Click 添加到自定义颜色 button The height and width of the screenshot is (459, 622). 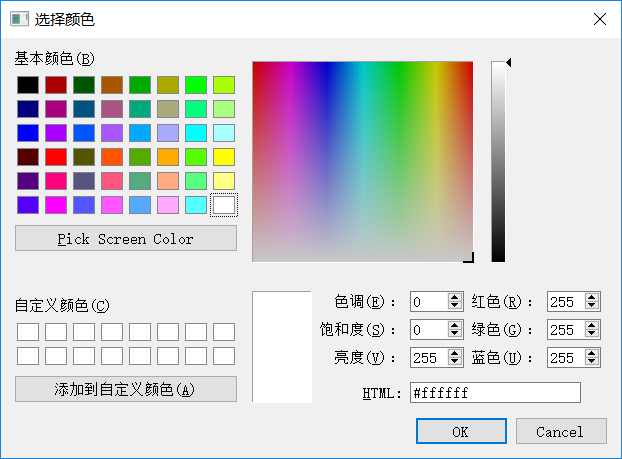pyautogui.click(x=126, y=389)
